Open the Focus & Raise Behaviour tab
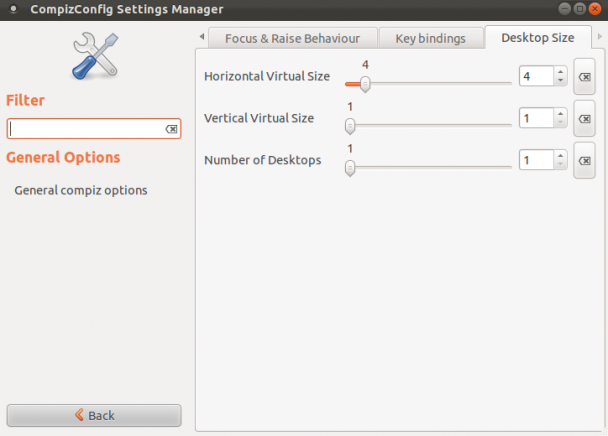The image size is (608, 436). point(293,38)
